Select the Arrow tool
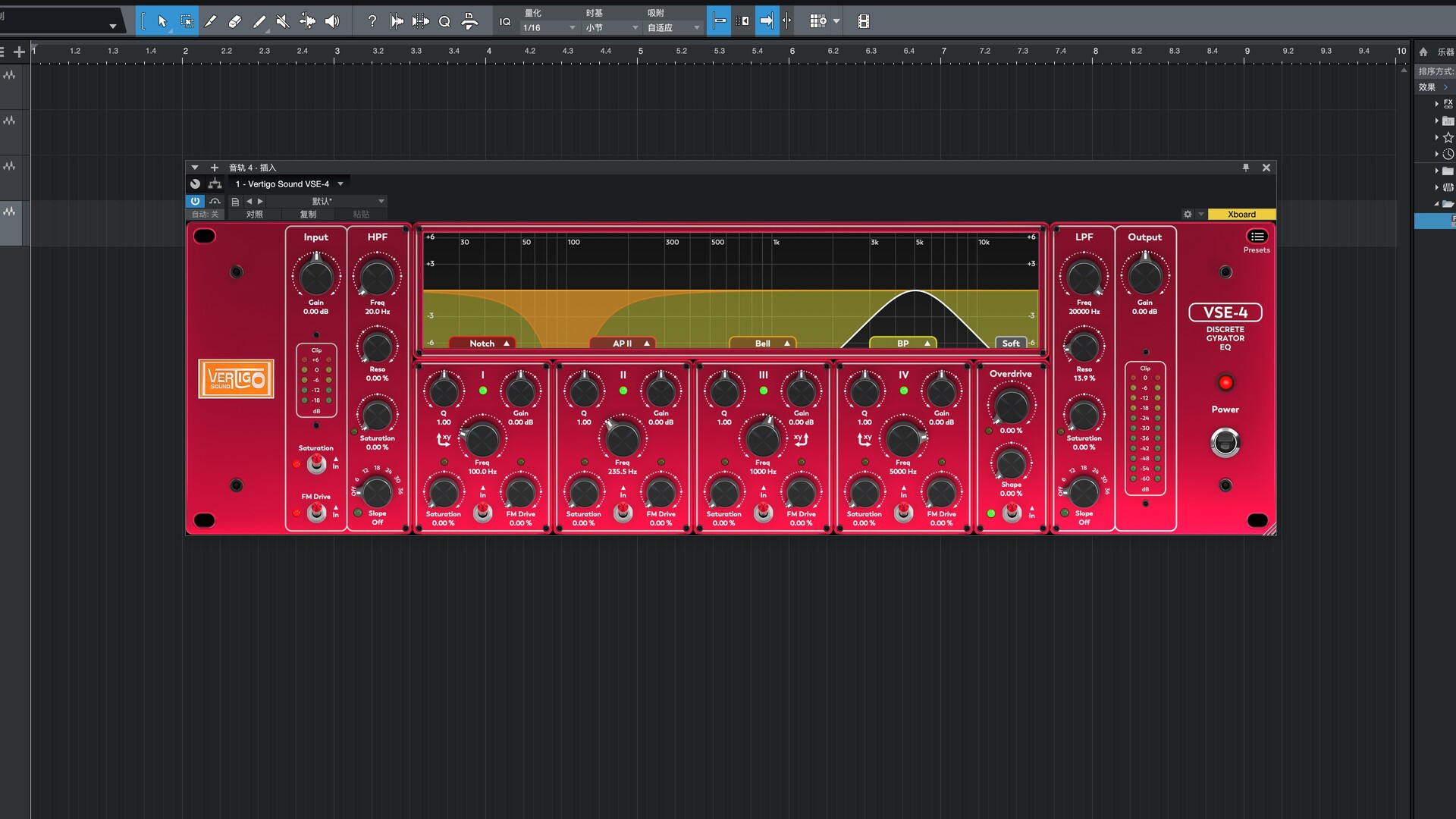The width and height of the screenshot is (1456, 819). (162, 21)
